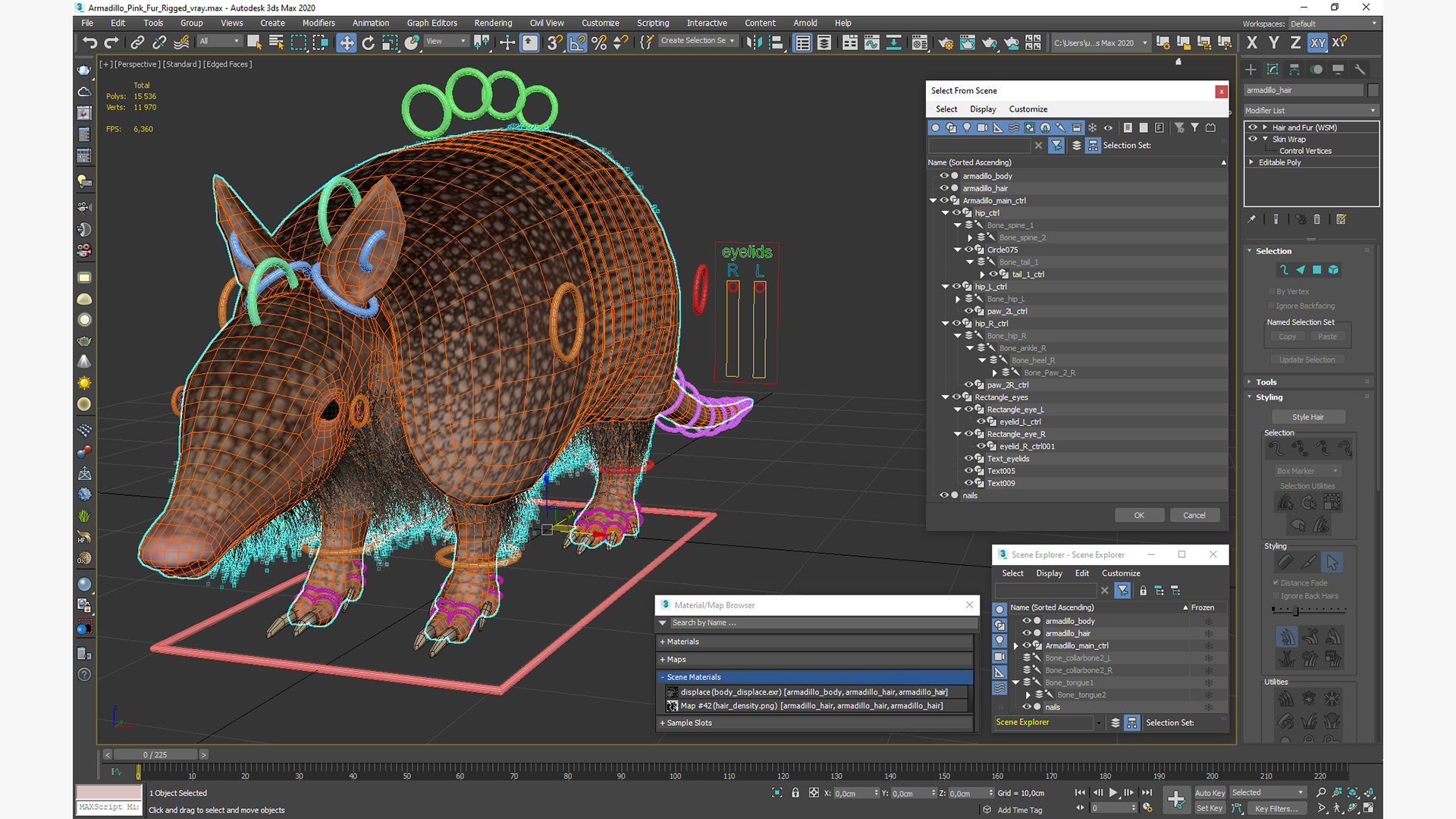Open the Animation menu
This screenshot has width=1456, height=819.
tap(371, 23)
